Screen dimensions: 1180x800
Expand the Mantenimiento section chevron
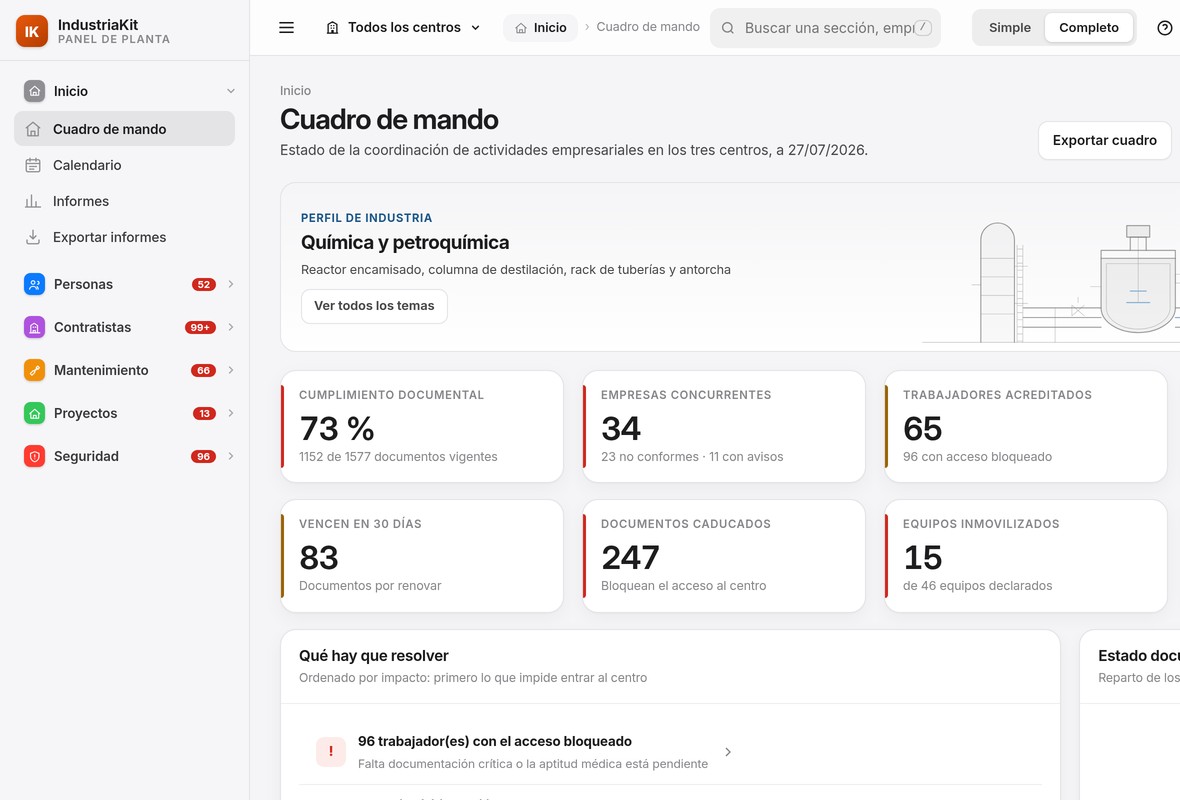point(231,370)
